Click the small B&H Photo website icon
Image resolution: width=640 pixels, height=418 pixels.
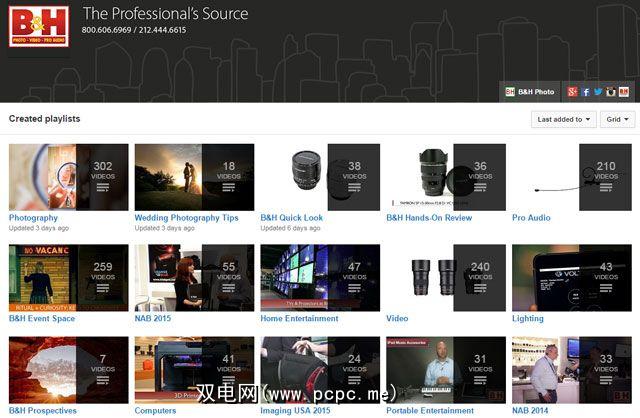click(510, 92)
